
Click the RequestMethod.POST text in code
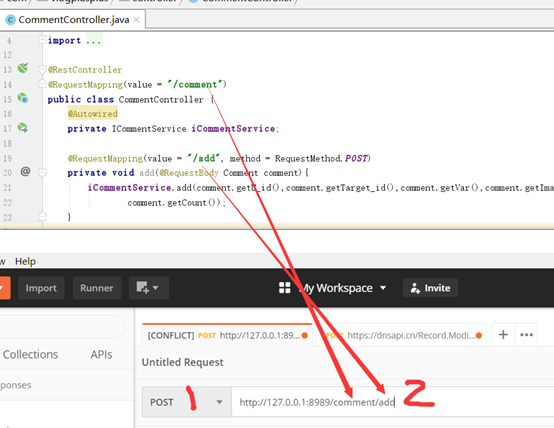coord(321,158)
